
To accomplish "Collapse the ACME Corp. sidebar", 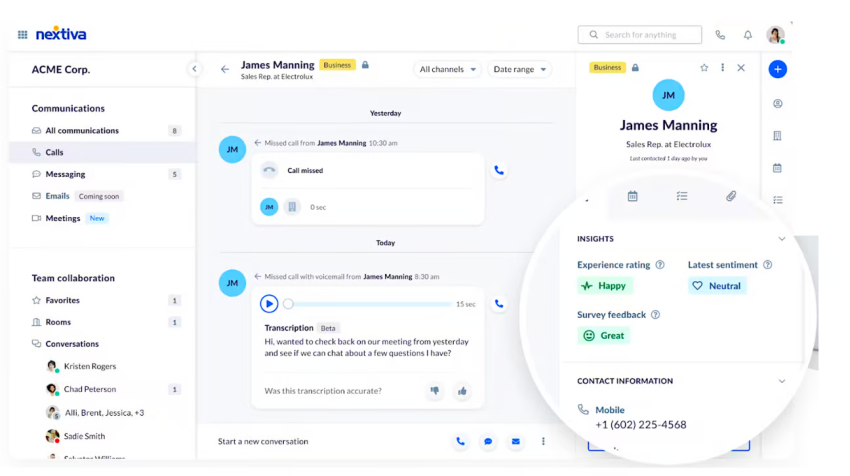I will (194, 69).
